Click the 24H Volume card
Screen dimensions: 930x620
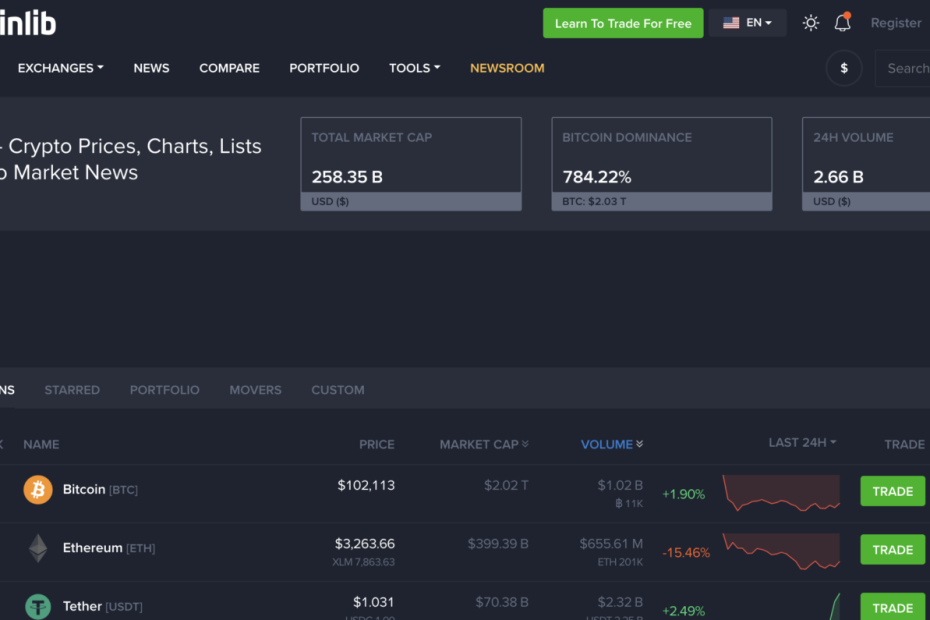(866, 164)
